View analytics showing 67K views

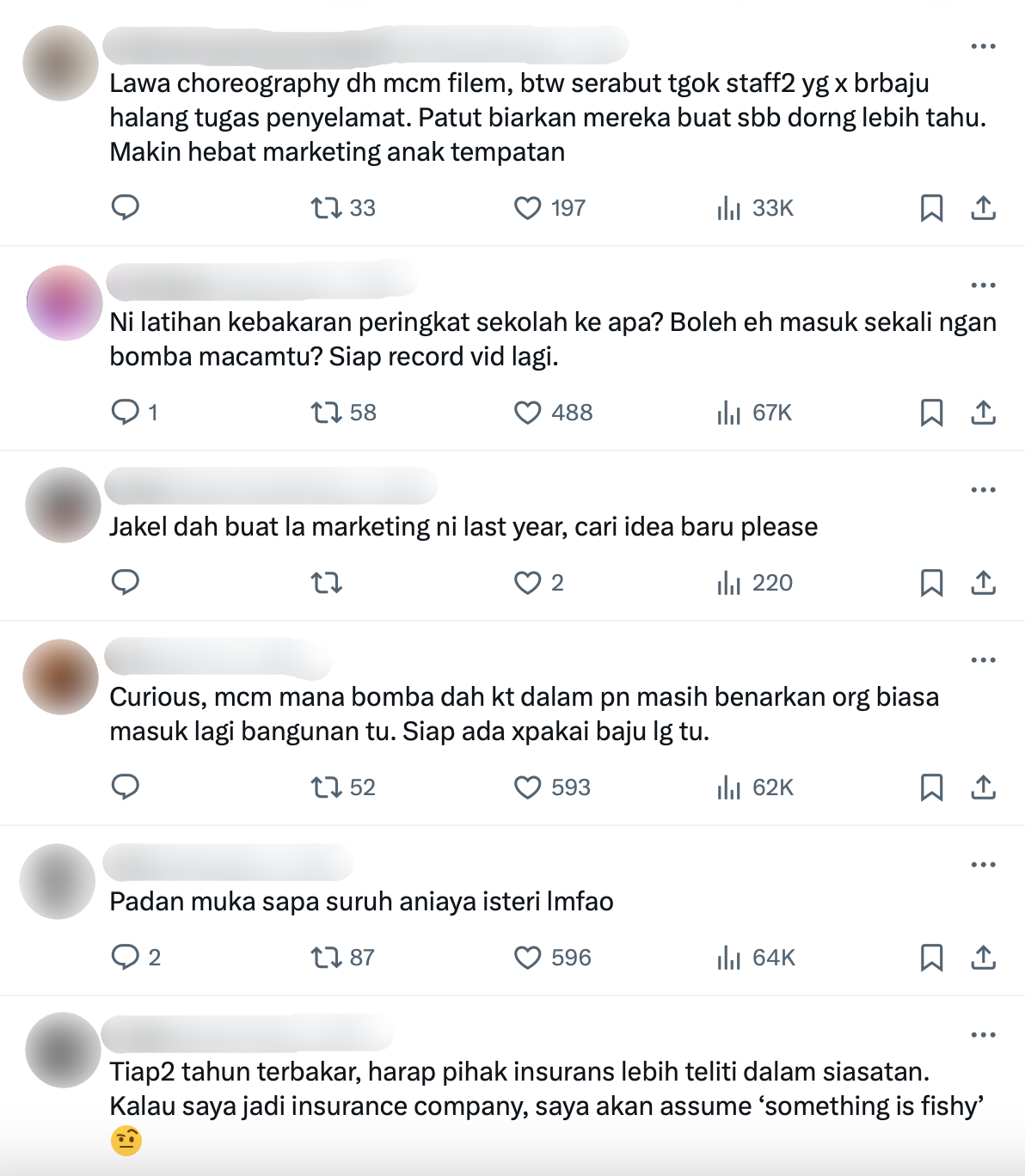tap(754, 413)
